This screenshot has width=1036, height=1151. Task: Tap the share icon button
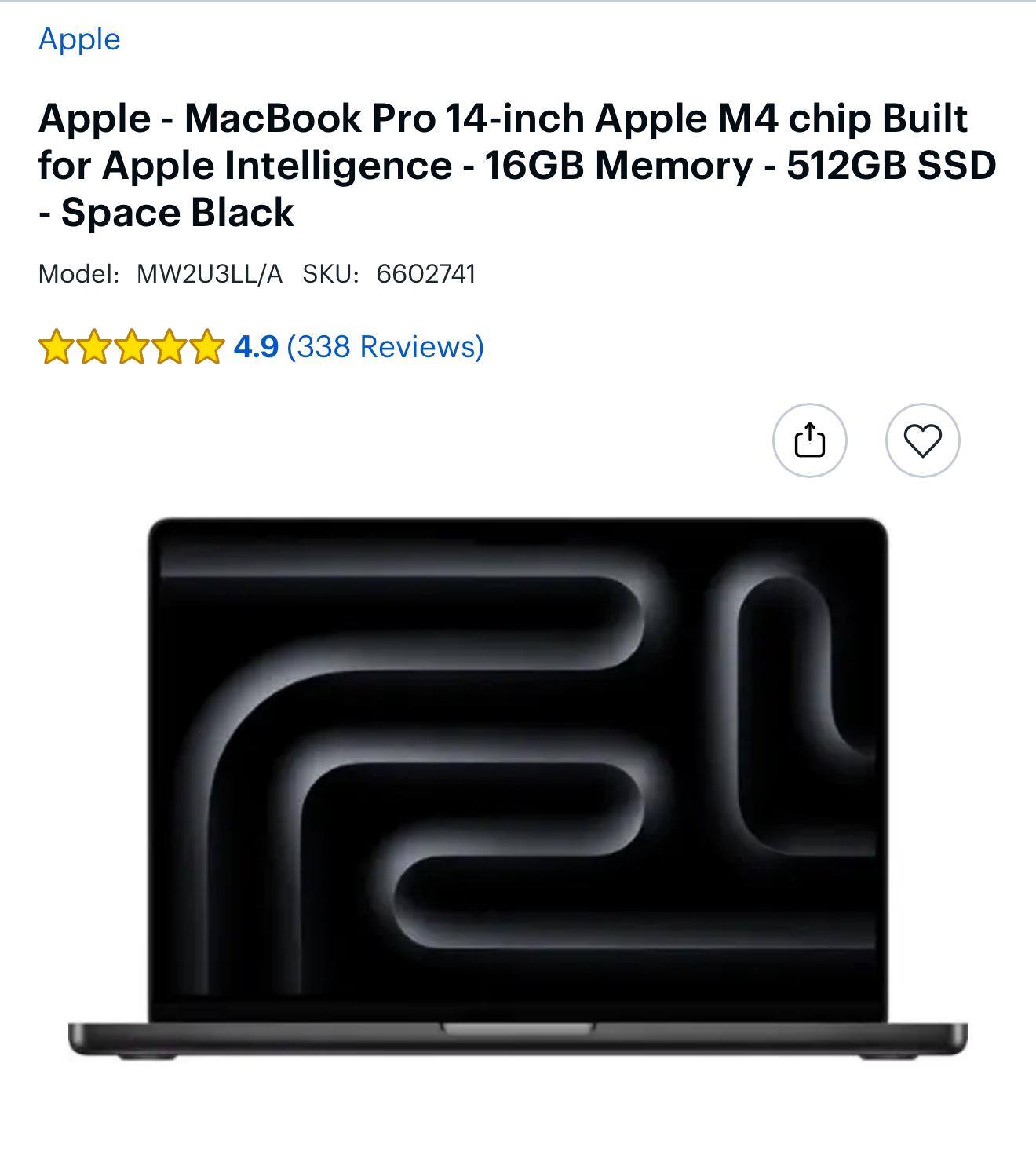[810, 440]
